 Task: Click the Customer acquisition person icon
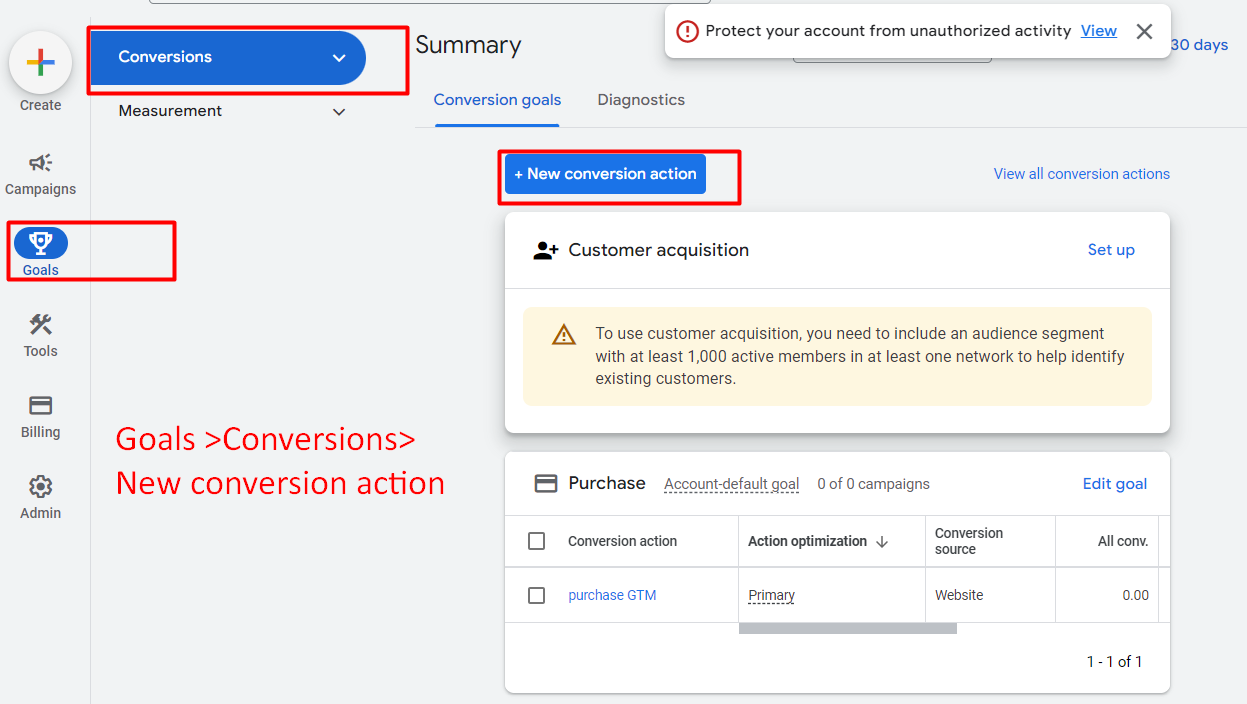(545, 250)
